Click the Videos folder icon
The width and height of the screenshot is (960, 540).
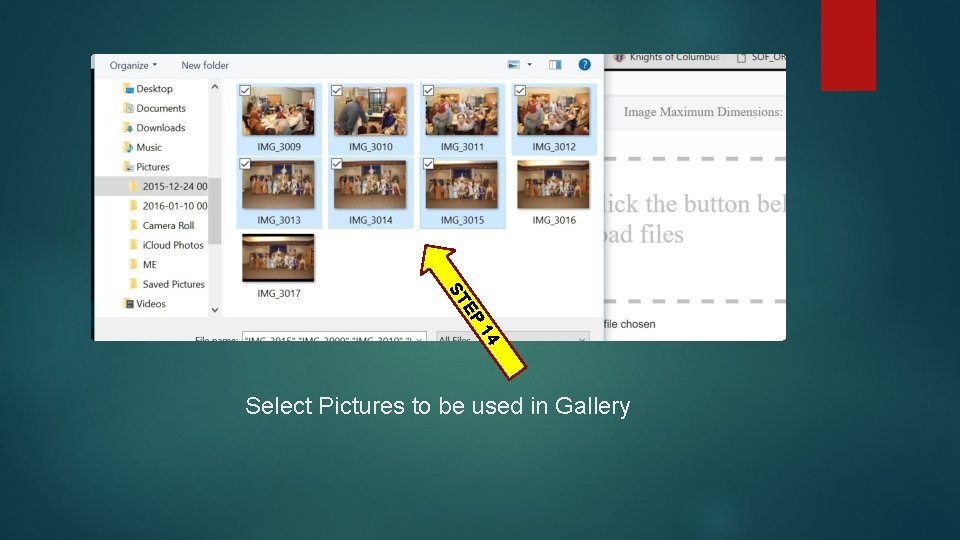(x=129, y=304)
